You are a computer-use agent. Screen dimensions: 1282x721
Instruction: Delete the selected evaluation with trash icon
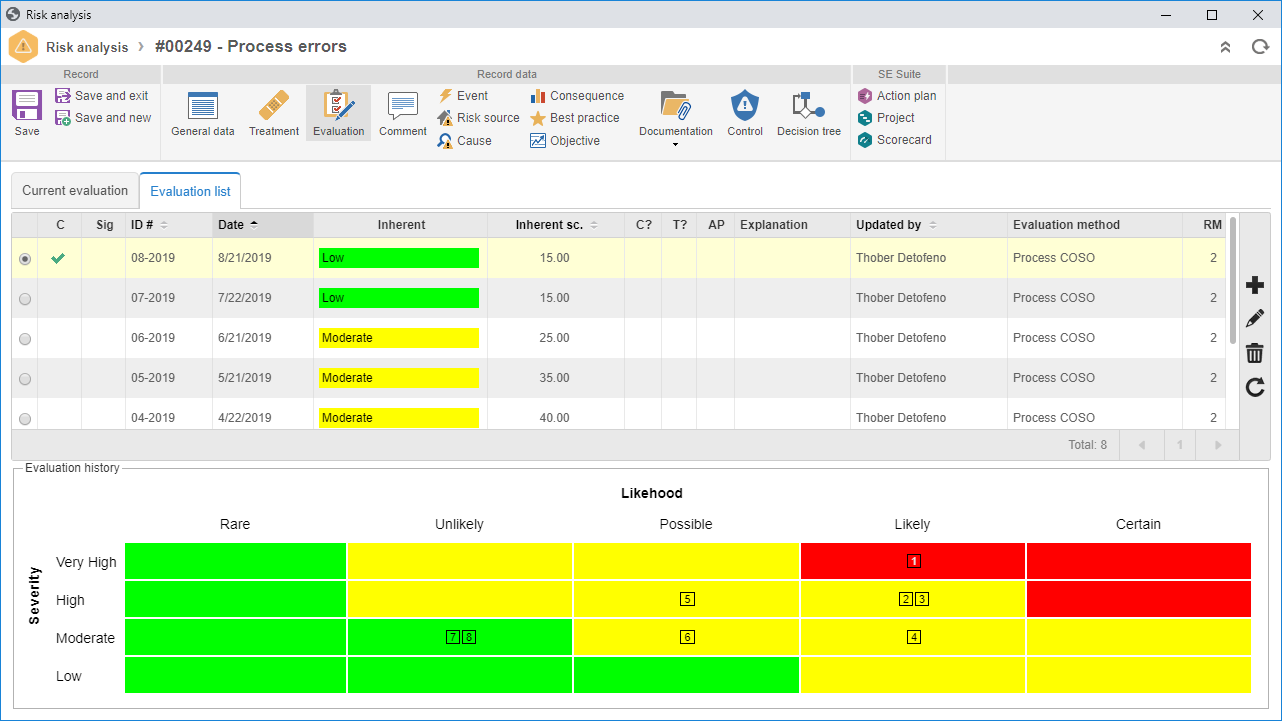[1255, 353]
